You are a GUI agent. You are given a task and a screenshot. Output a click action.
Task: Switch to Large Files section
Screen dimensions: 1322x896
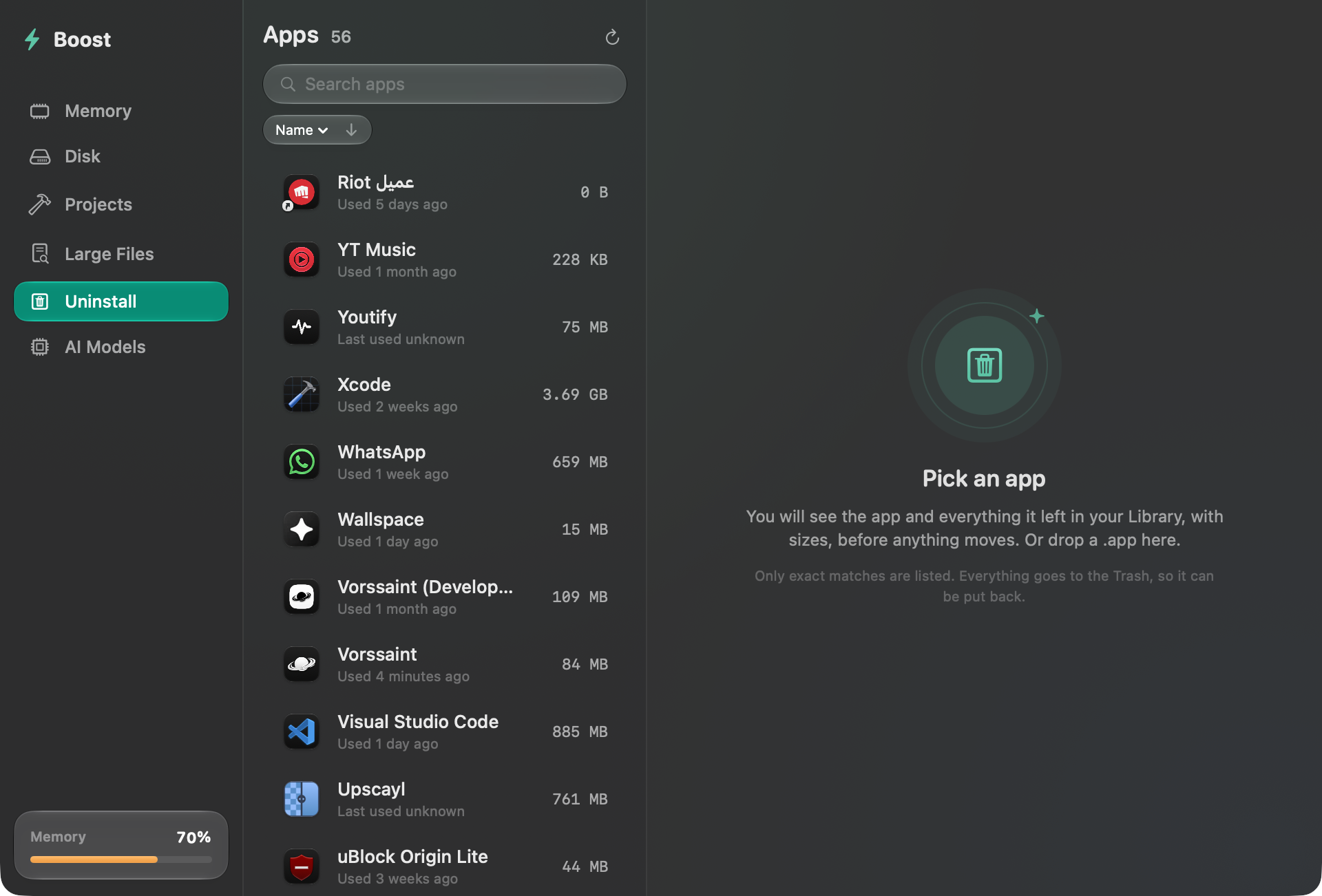[121, 254]
